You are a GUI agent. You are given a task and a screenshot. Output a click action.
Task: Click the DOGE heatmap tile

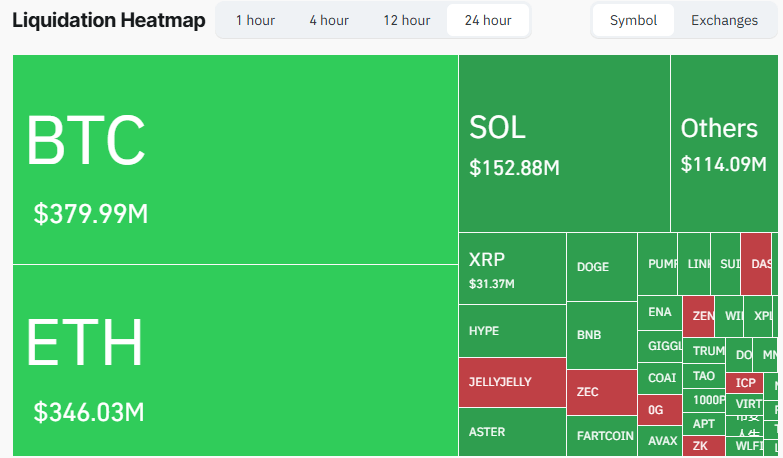point(601,267)
